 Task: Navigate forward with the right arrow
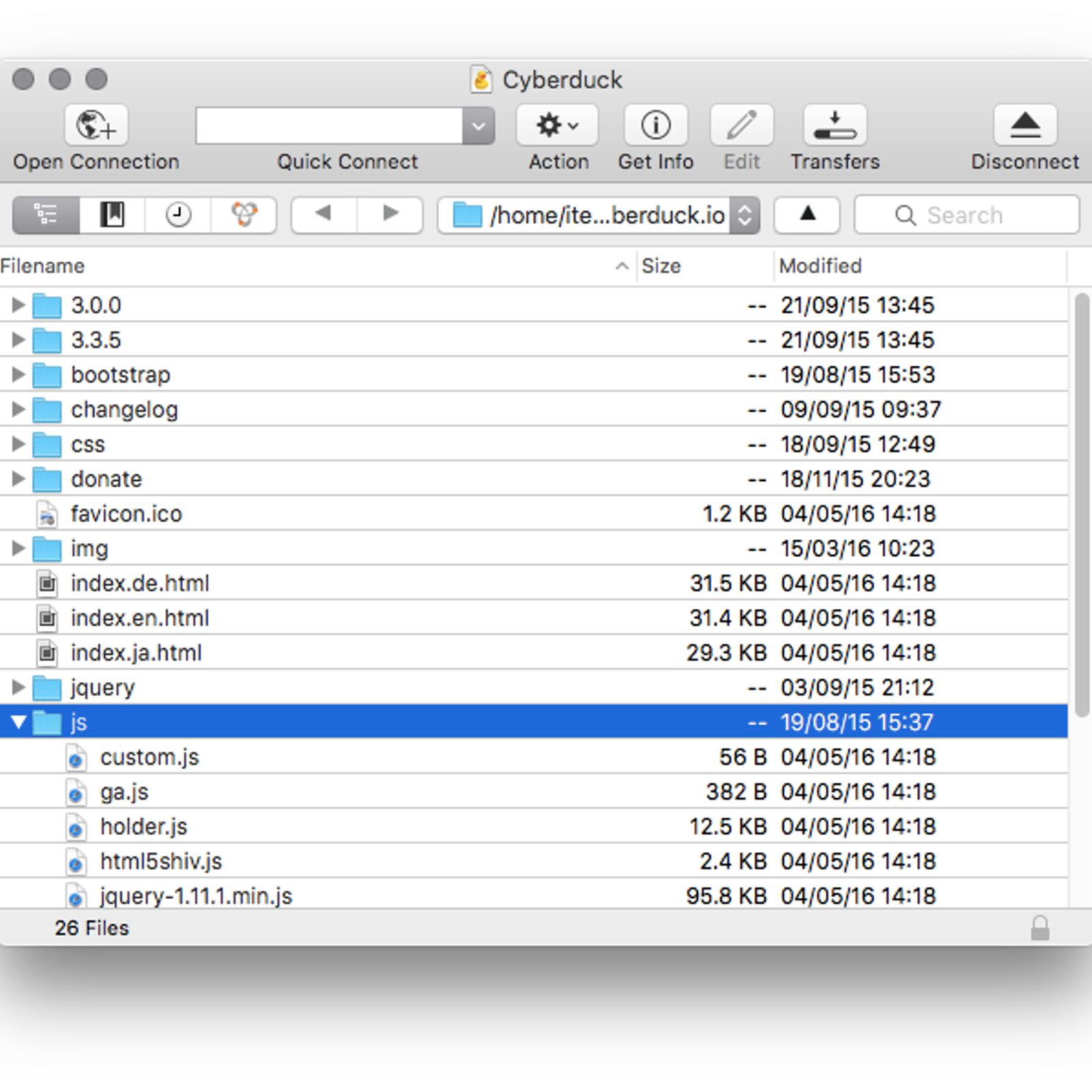(390, 214)
